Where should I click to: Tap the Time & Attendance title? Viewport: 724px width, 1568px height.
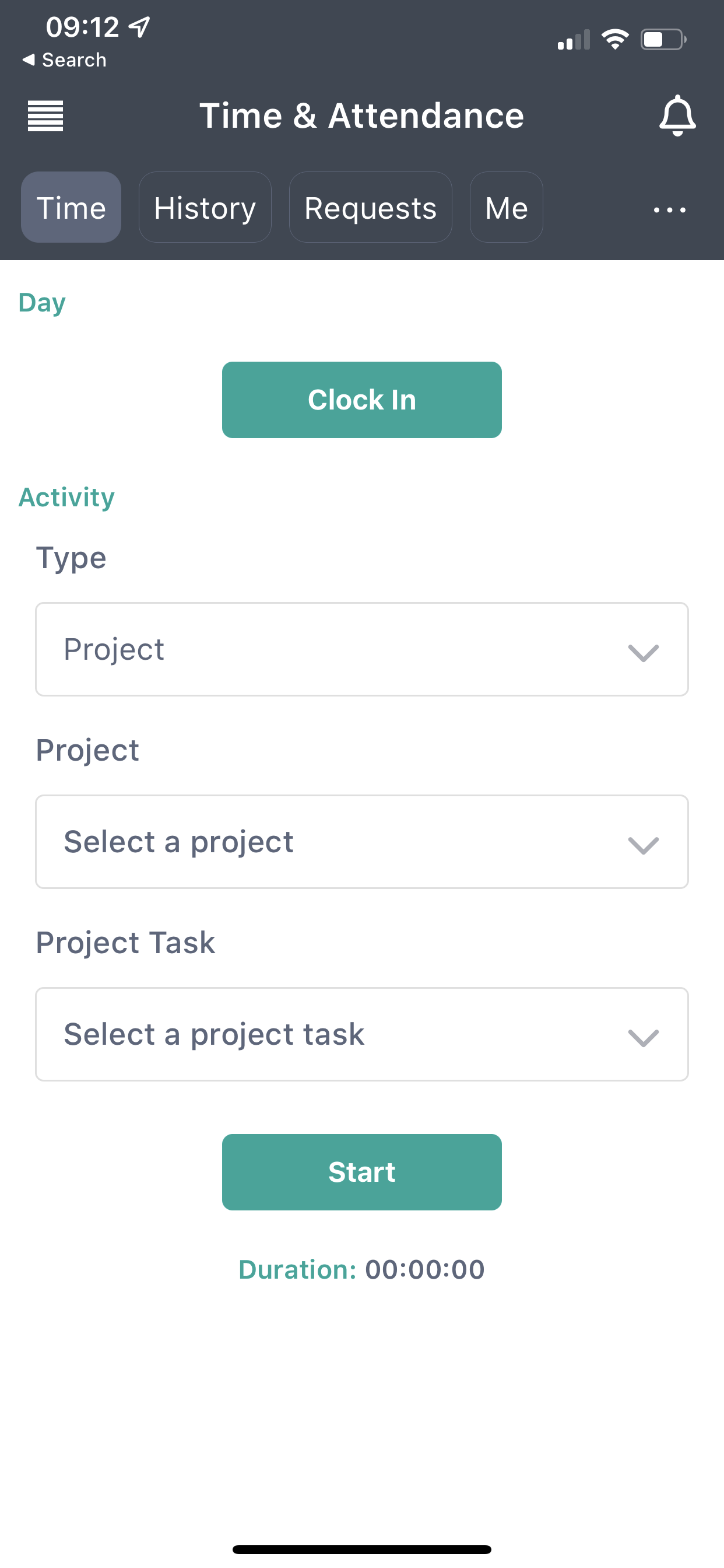coord(361,116)
